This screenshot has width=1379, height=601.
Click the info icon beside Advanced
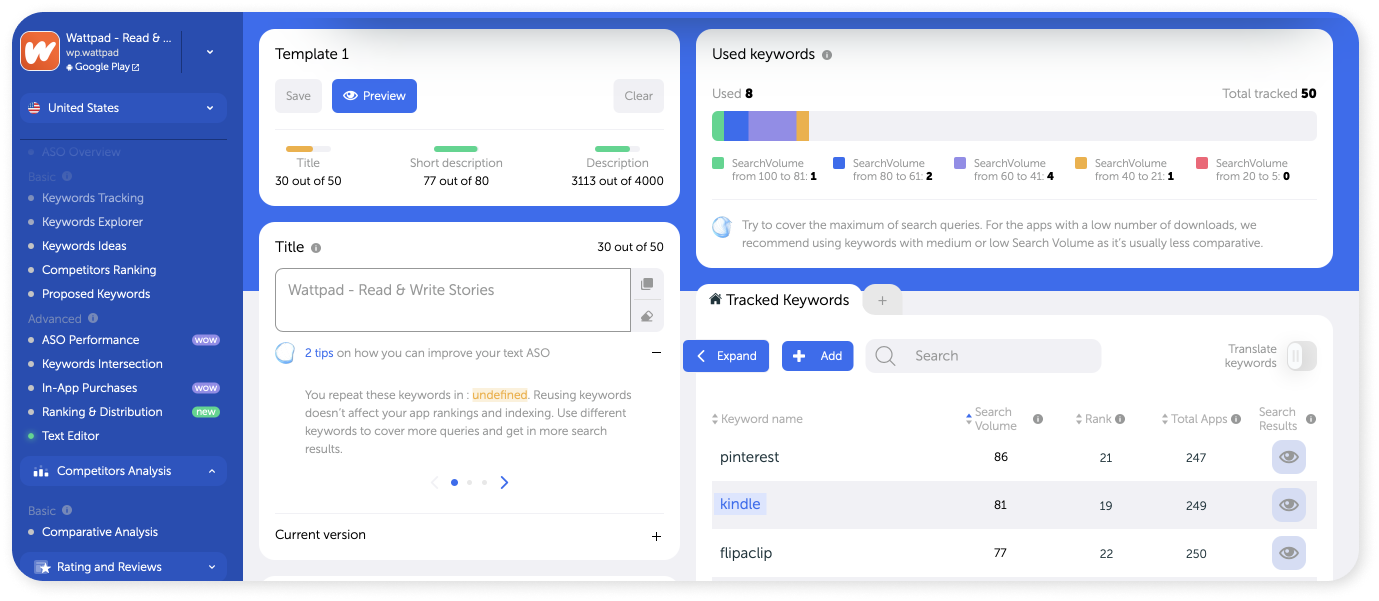point(93,319)
